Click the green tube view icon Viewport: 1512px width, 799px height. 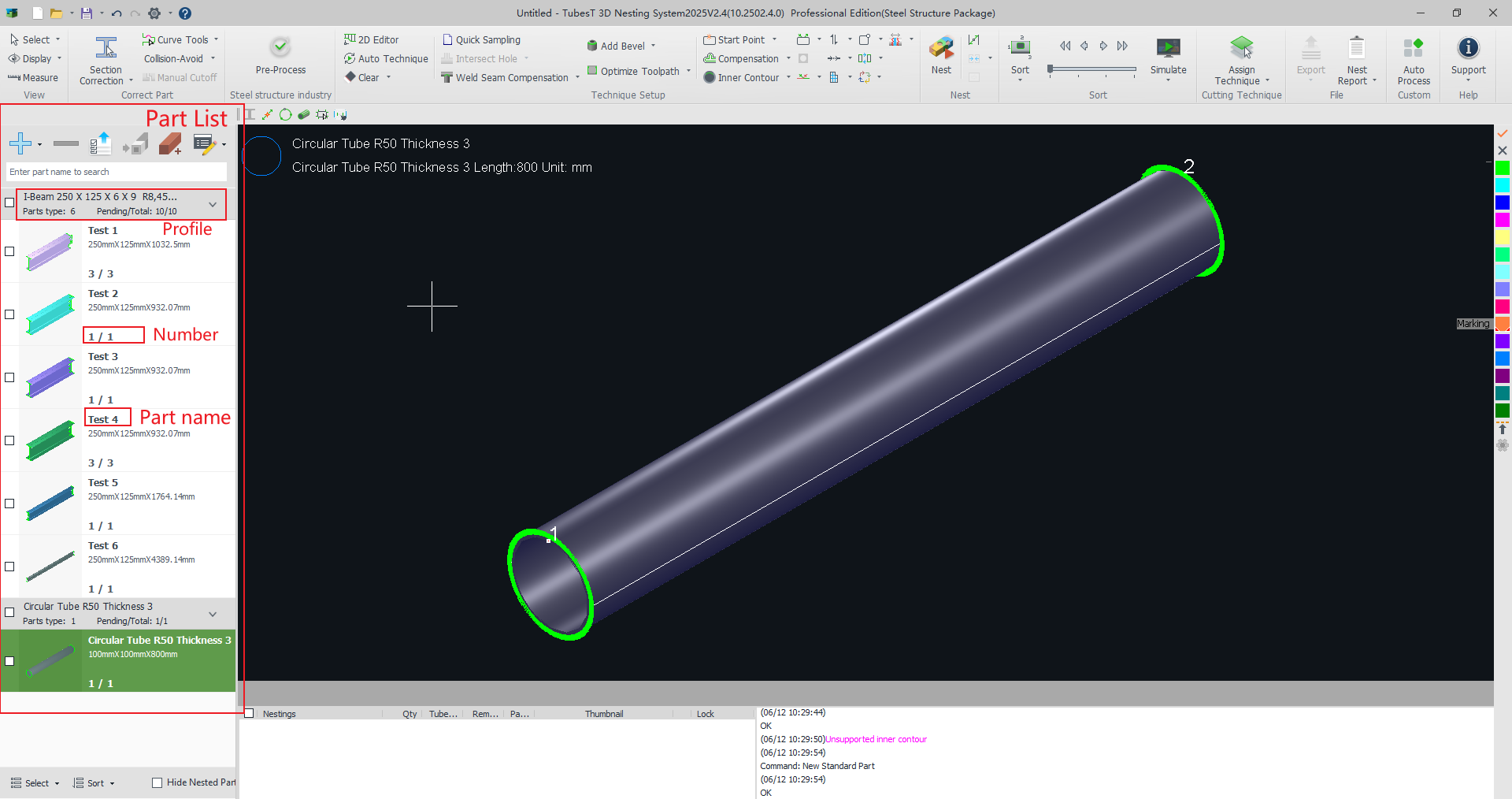(x=303, y=114)
